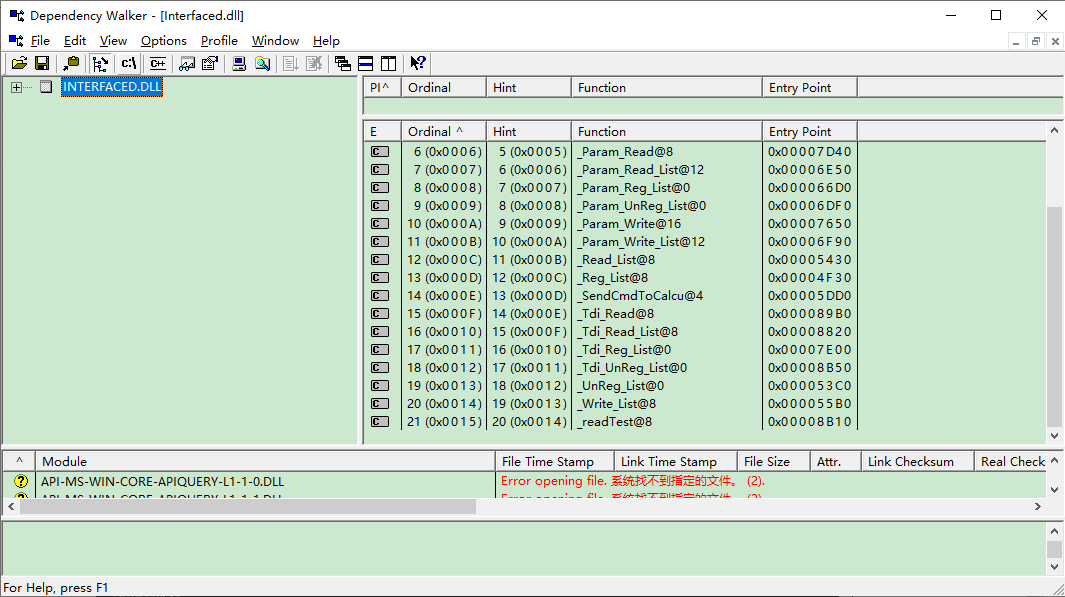Select the _Tdi_UnReg_List@0 function row
The height and width of the screenshot is (597, 1065).
pos(611,367)
